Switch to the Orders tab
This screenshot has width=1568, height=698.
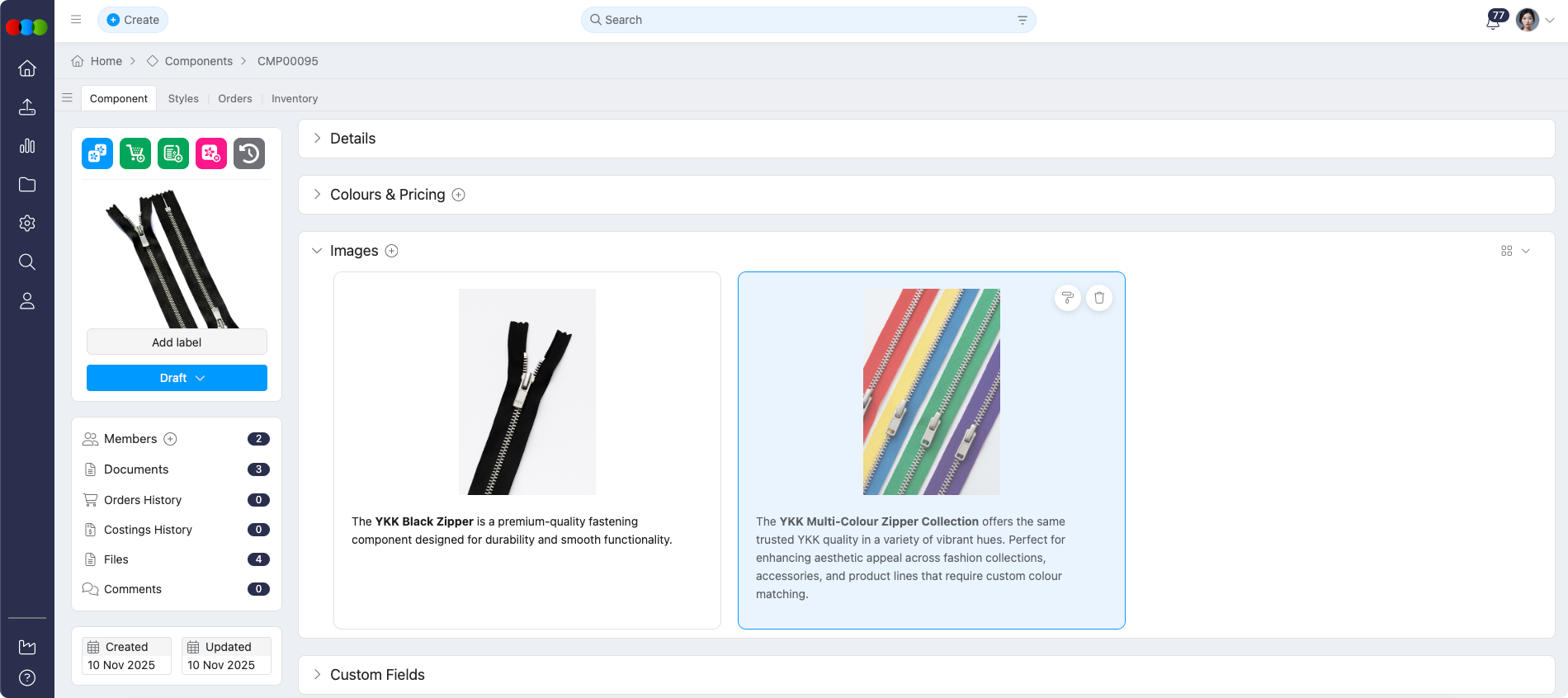235,98
